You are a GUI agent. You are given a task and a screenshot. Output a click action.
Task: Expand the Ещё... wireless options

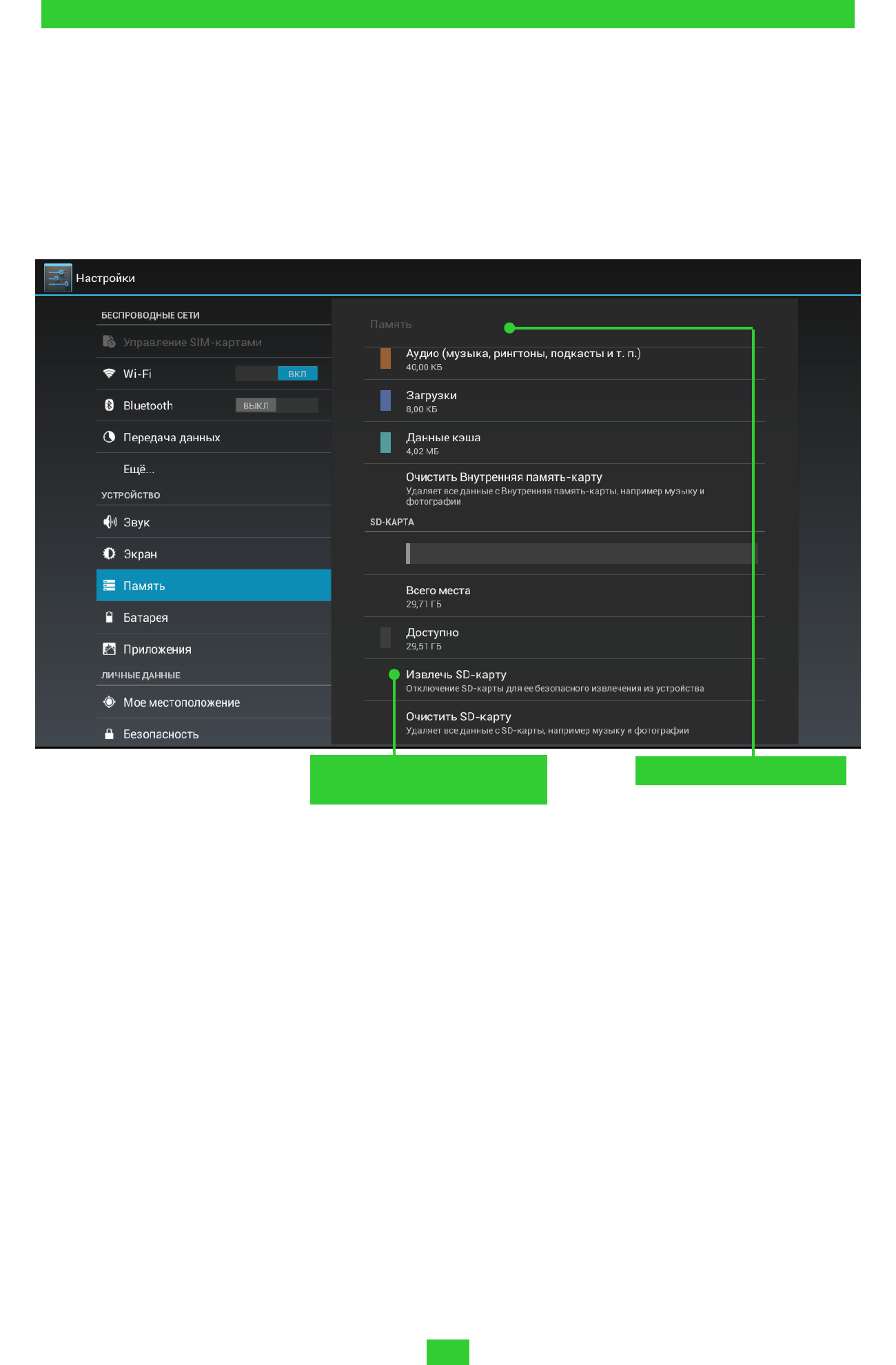pyautogui.click(x=139, y=469)
